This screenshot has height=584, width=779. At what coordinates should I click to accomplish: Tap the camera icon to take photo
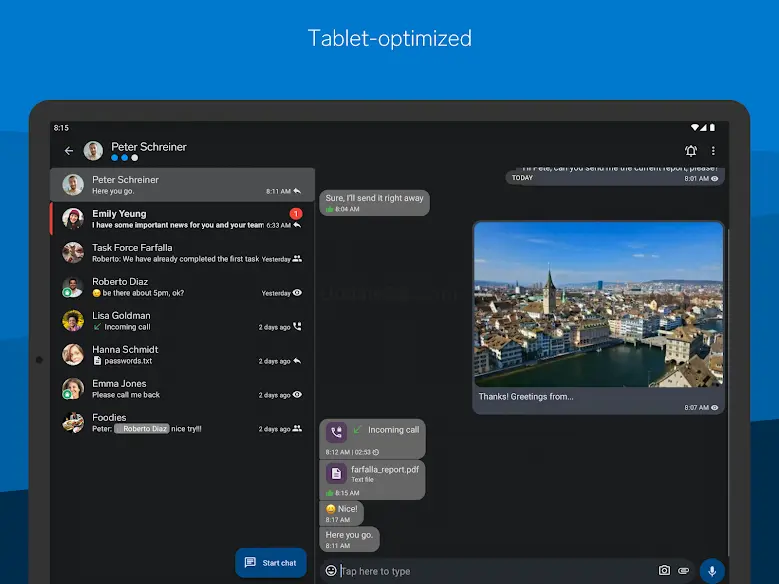(664, 571)
